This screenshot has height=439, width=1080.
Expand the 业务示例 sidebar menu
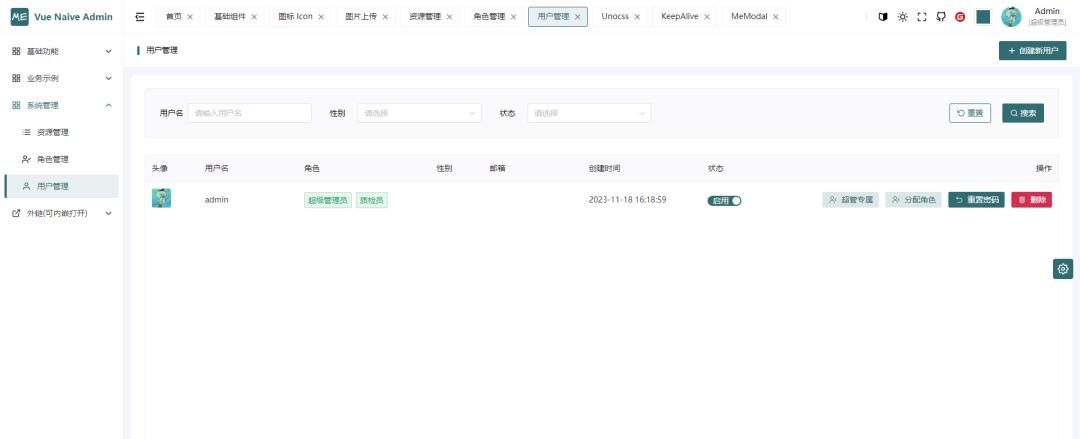click(x=61, y=78)
